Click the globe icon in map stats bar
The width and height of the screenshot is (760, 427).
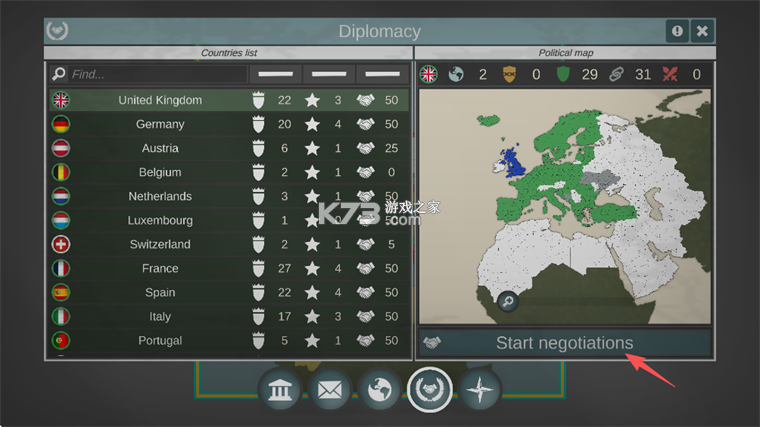point(456,74)
